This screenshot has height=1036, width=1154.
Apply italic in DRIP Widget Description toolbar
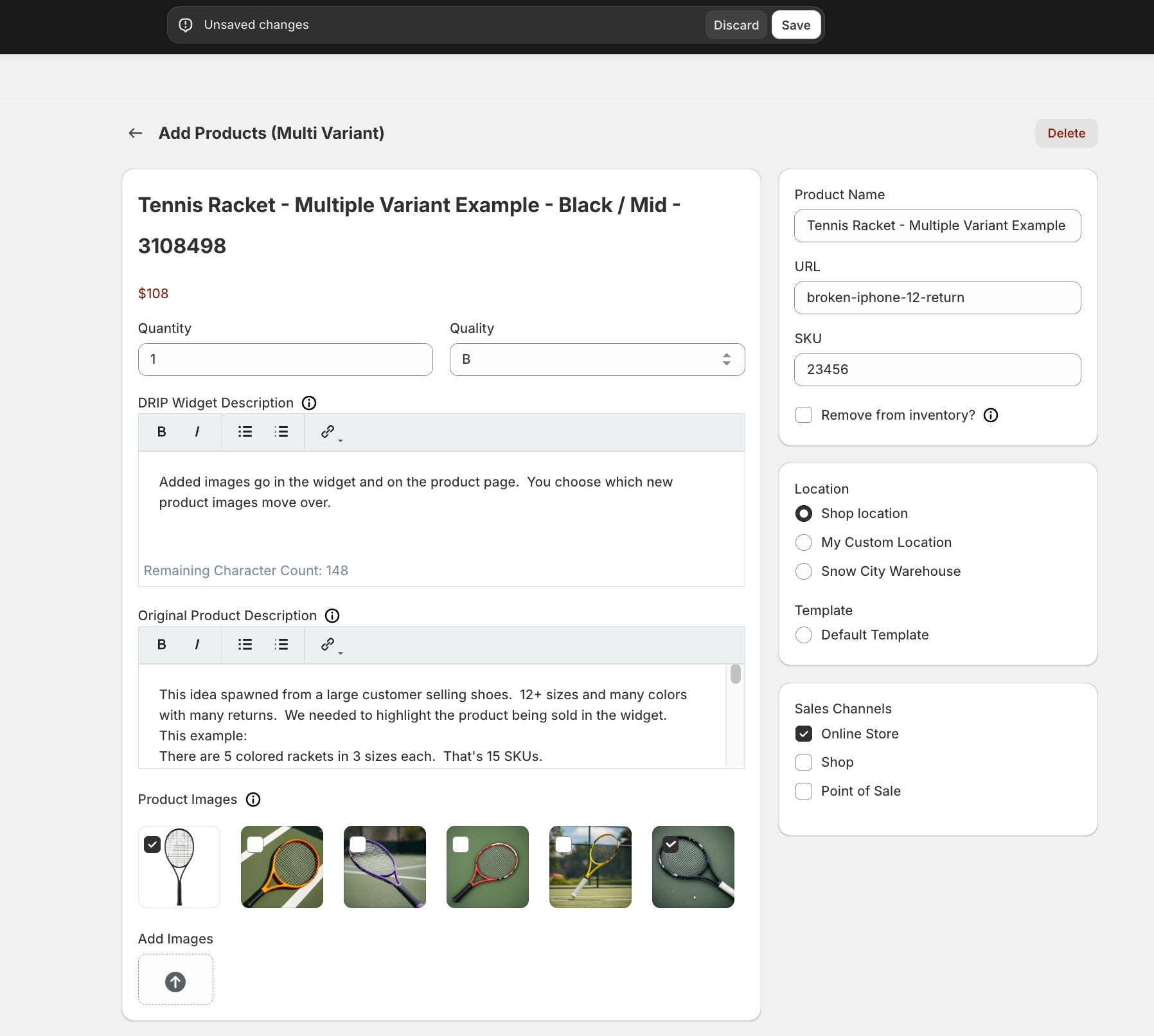click(197, 432)
